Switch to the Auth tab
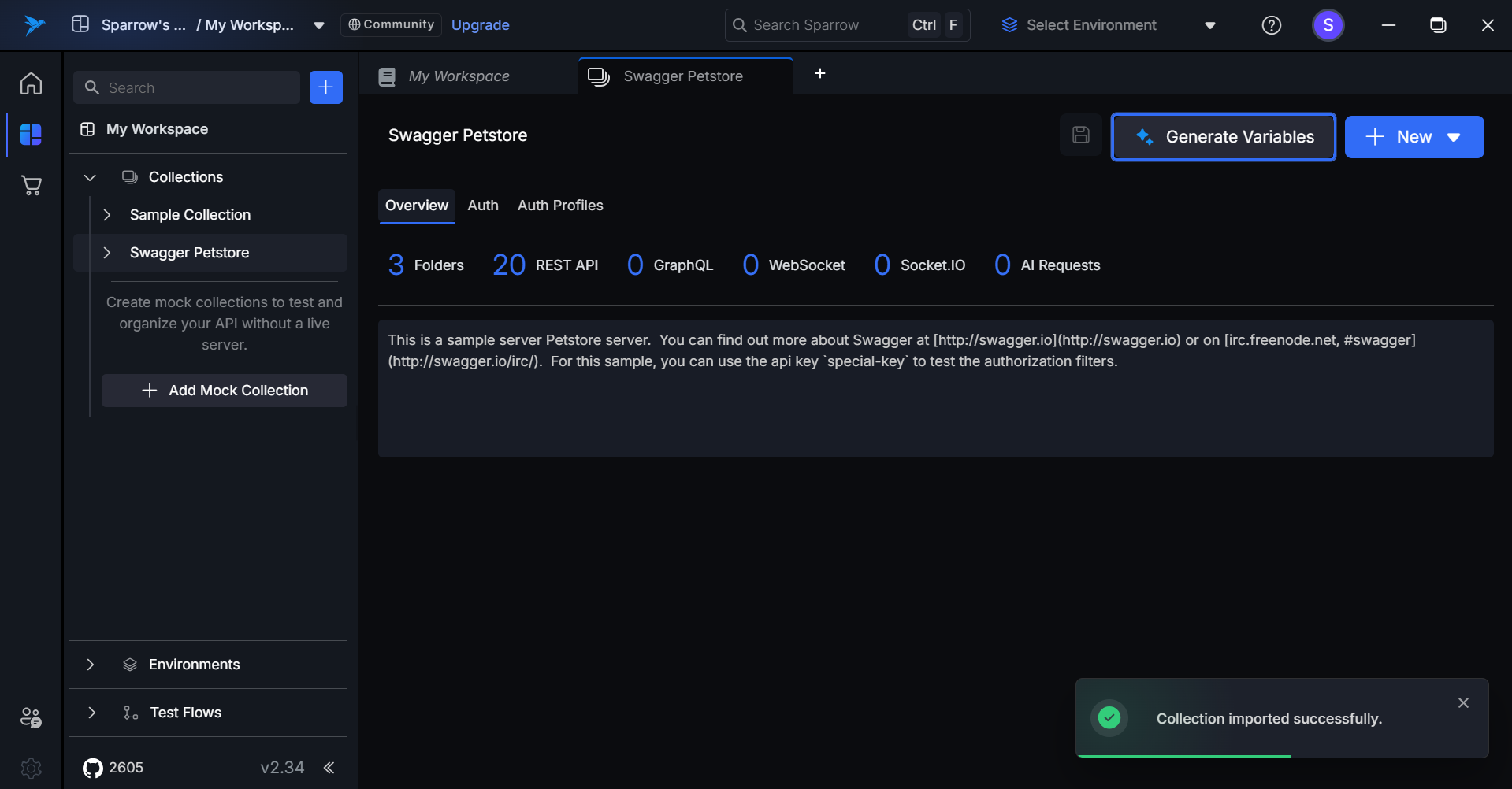The width and height of the screenshot is (1512, 789). point(483,206)
